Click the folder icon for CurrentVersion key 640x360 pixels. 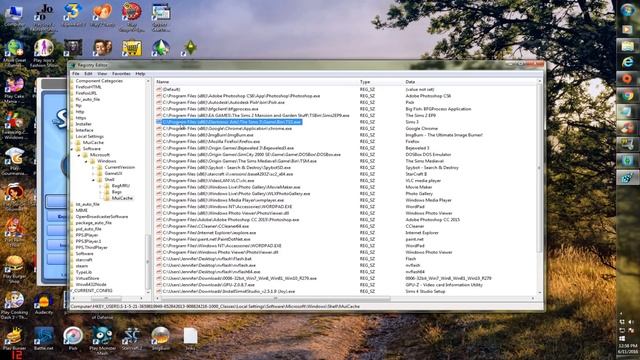click(x=100, y=167)
